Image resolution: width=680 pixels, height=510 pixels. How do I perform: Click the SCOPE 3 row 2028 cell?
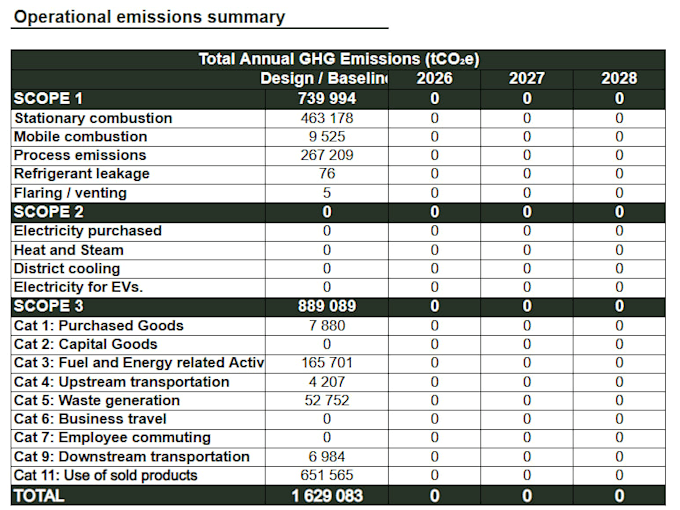click(619, 306)
